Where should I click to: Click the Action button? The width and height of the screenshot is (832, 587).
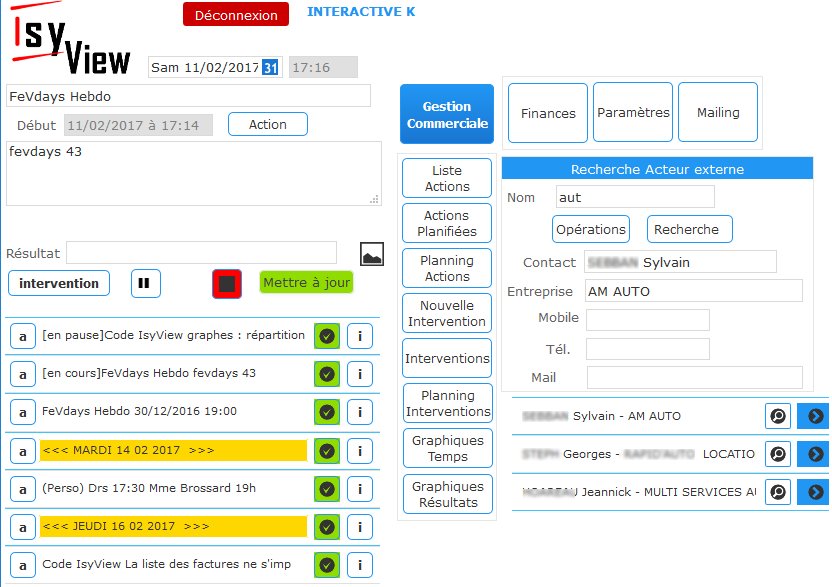[268, 124]
